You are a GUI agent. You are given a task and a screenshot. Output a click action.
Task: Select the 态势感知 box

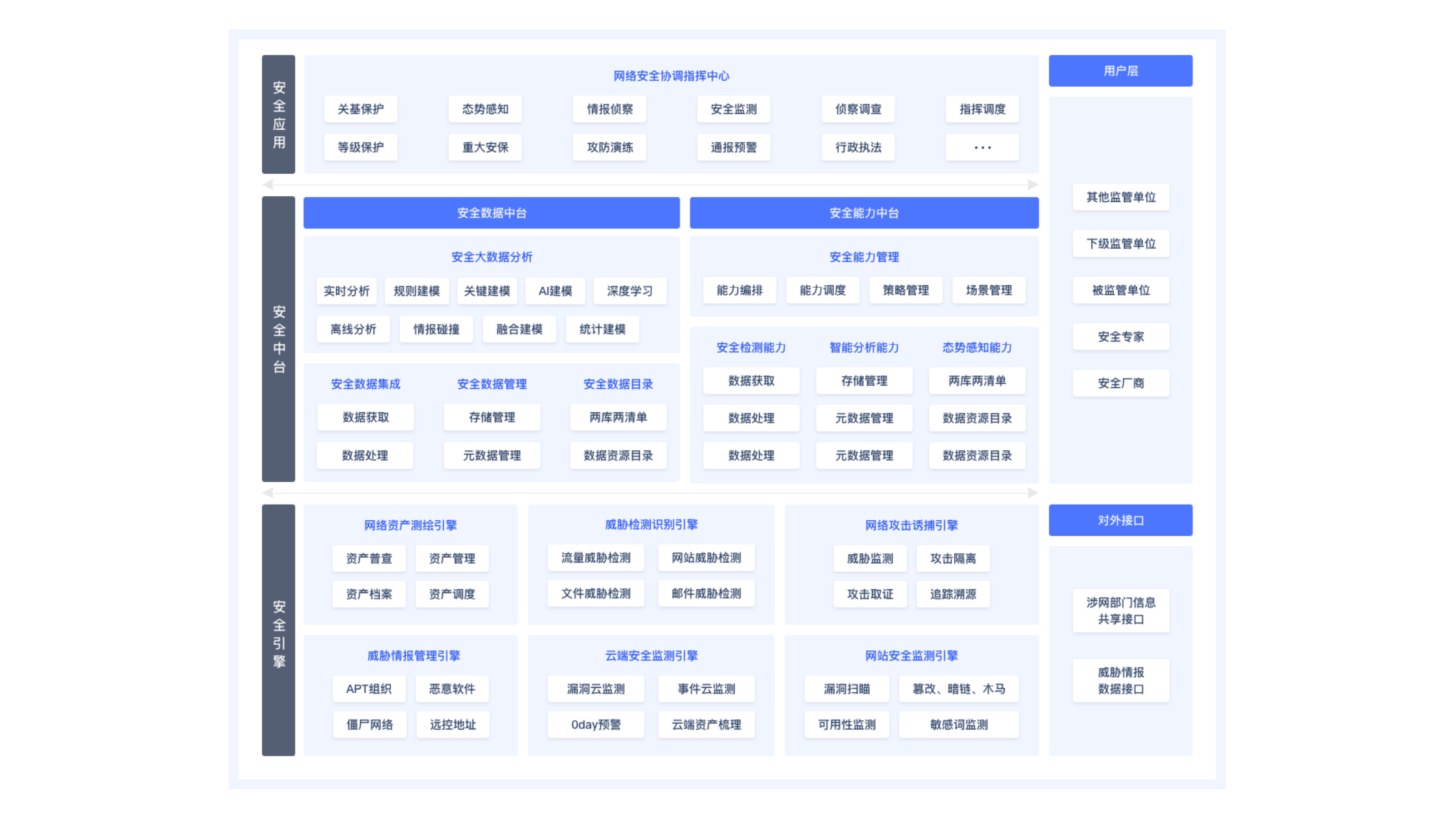click(x=485, y=109)
